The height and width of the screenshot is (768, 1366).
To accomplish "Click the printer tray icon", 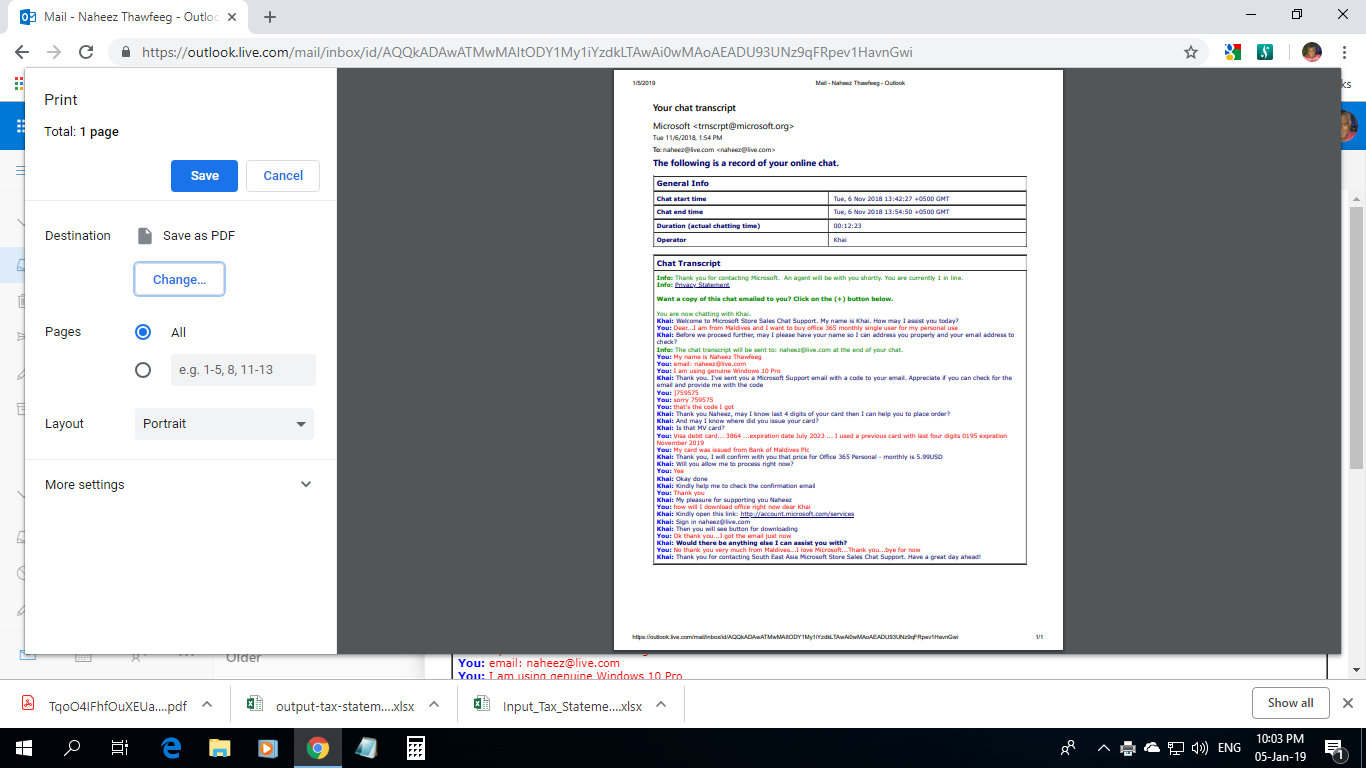I will [1128, 748].
